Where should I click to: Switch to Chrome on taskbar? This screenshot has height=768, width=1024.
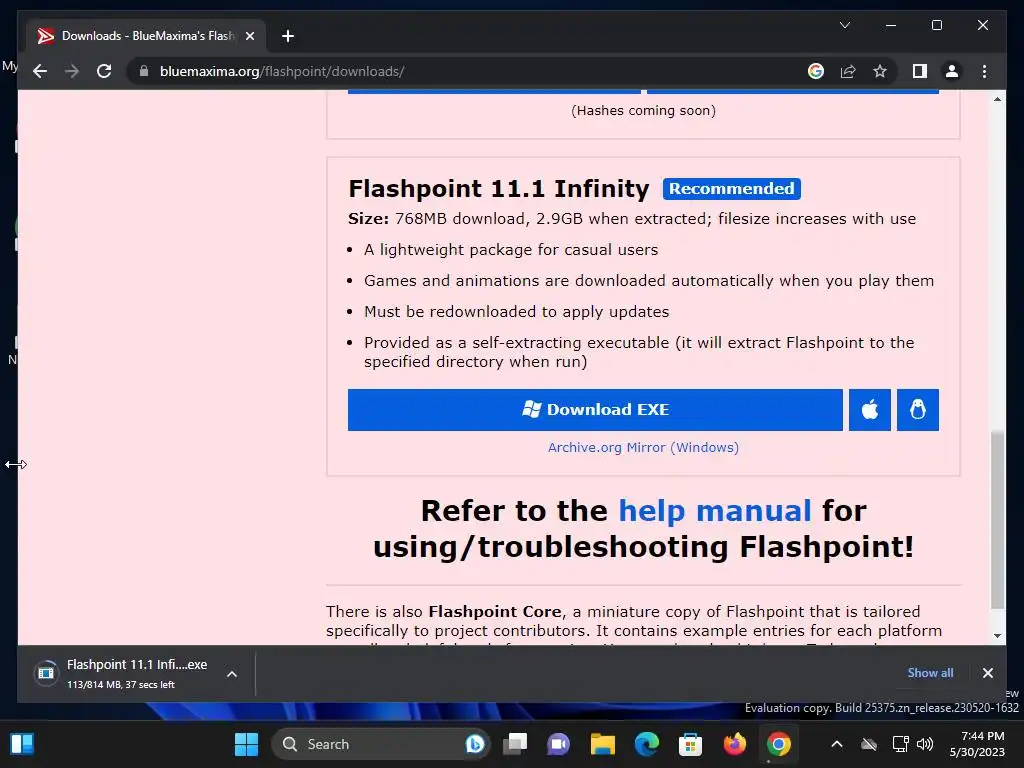(x=778, y=744)
